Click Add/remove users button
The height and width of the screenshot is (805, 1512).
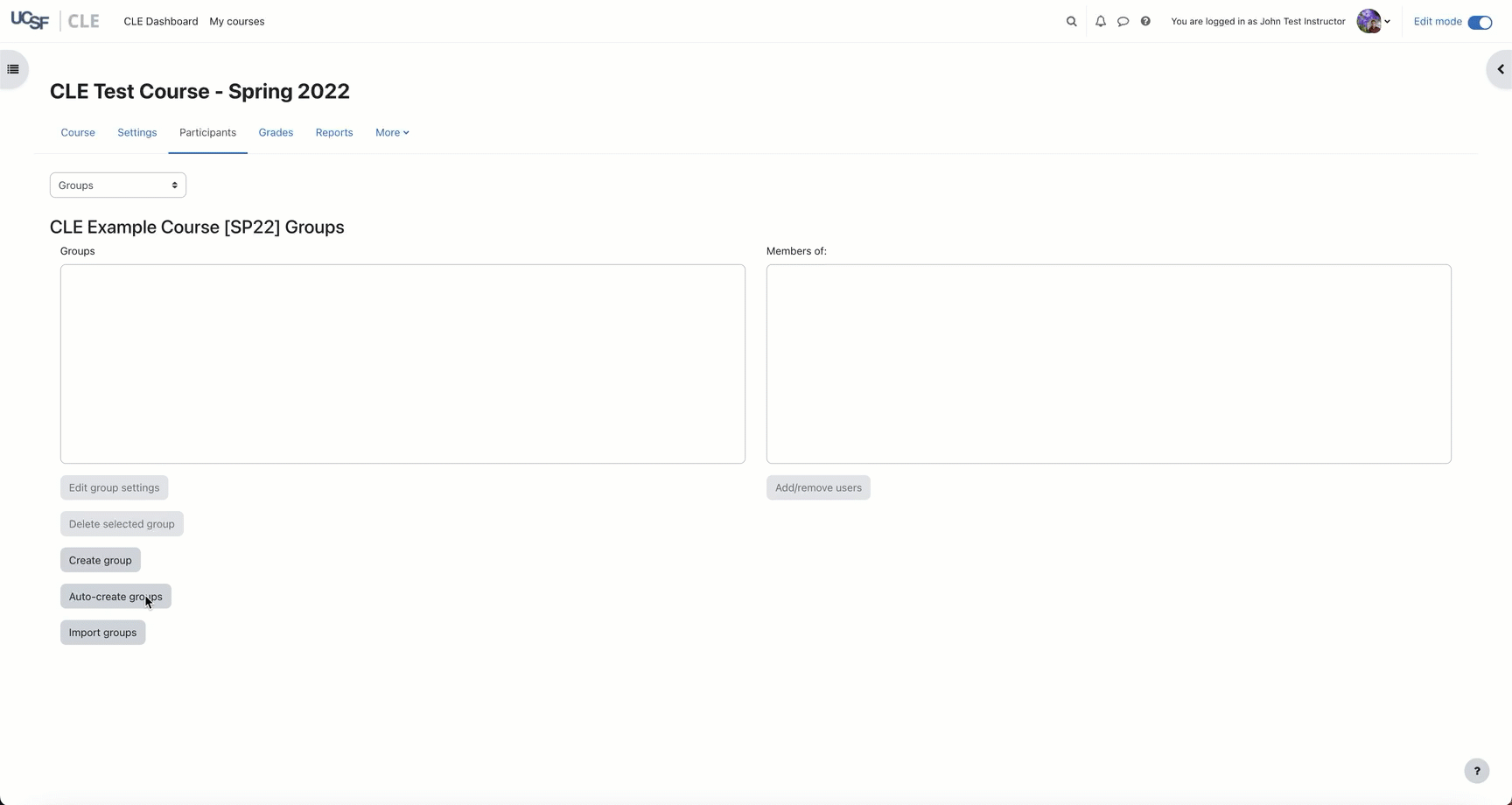point(818,487)
